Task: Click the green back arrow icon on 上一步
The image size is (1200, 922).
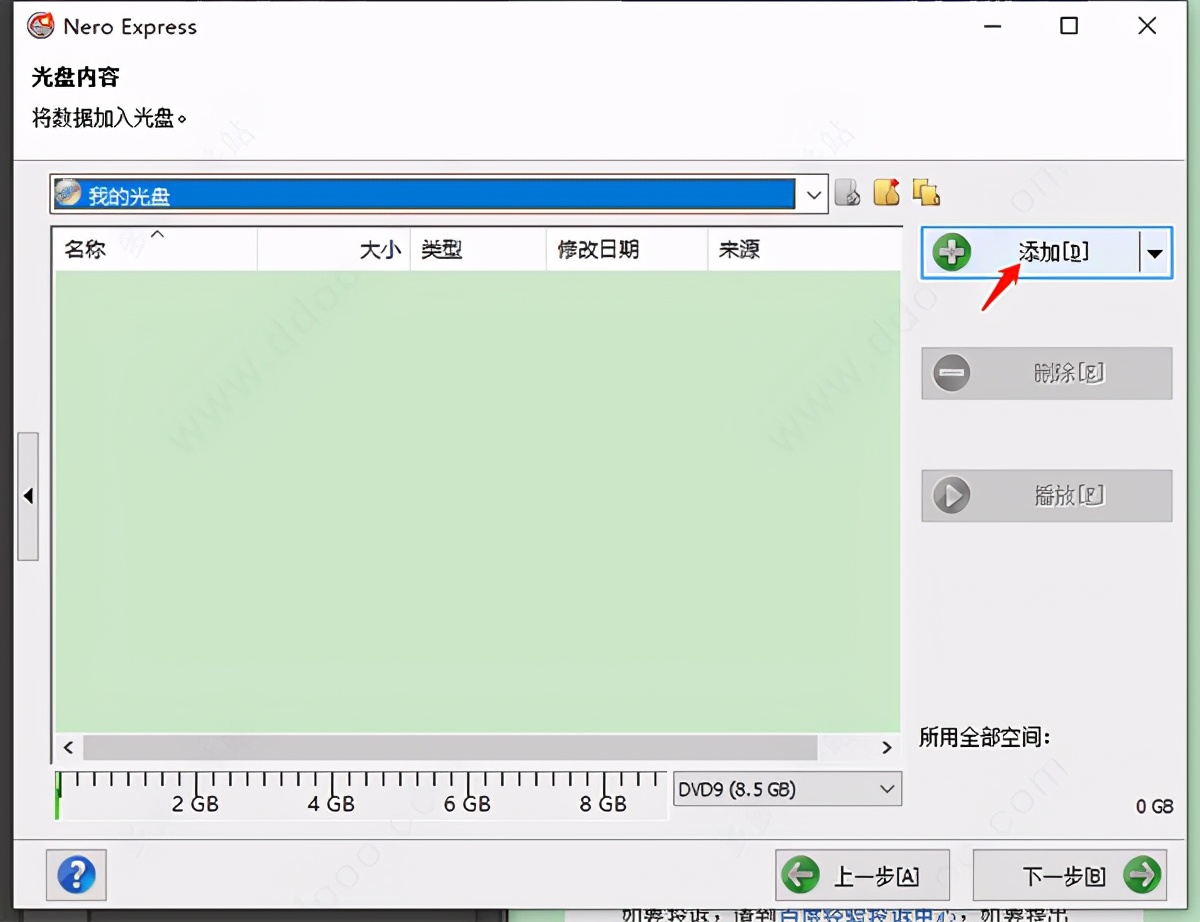Action: click(x=799, y=874)
